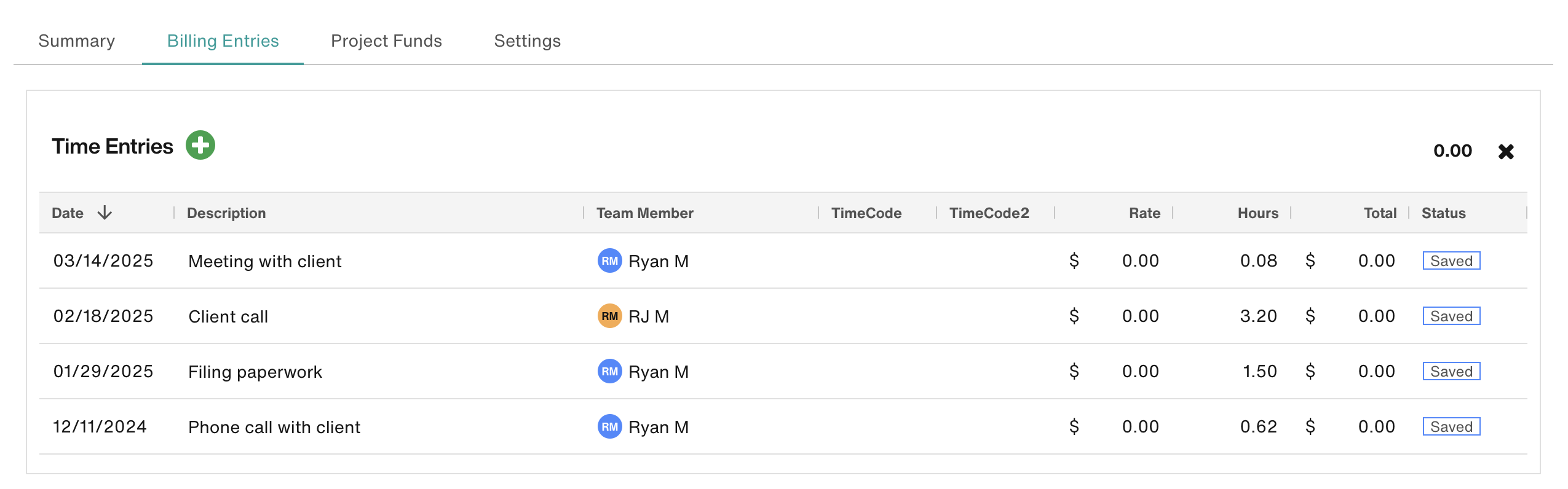Image resolution: width=1568 pixels, height=489 pixels.
Task: Click Saved status for 01/29/2025 entry
Action: coord(1451,371)
